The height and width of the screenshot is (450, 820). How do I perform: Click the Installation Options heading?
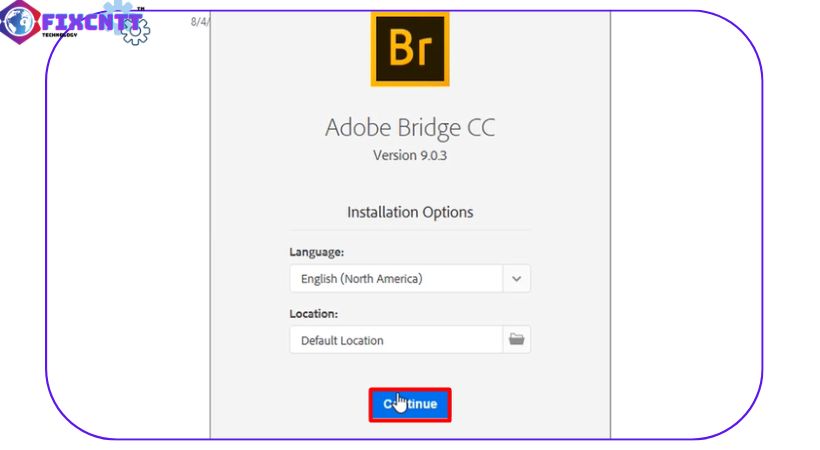point(409,212)
